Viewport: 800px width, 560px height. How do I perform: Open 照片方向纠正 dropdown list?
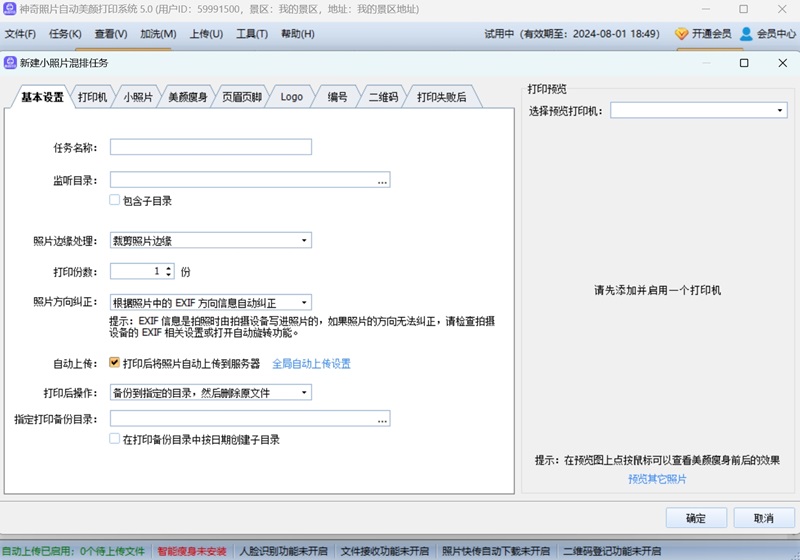coord(303,302)
